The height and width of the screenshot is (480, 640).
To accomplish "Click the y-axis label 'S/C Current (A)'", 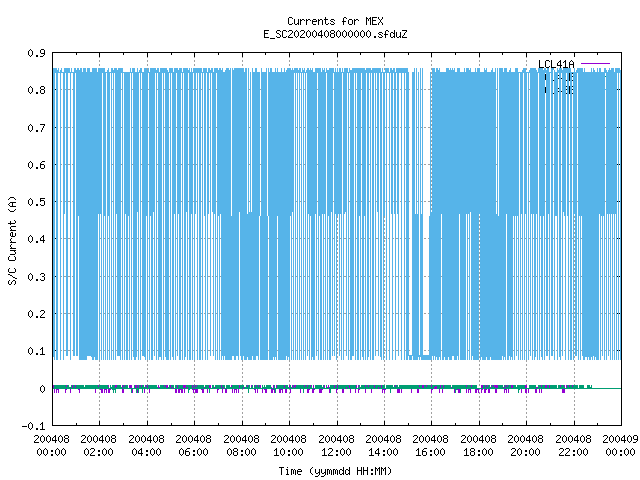I will (x=13, y=240).
